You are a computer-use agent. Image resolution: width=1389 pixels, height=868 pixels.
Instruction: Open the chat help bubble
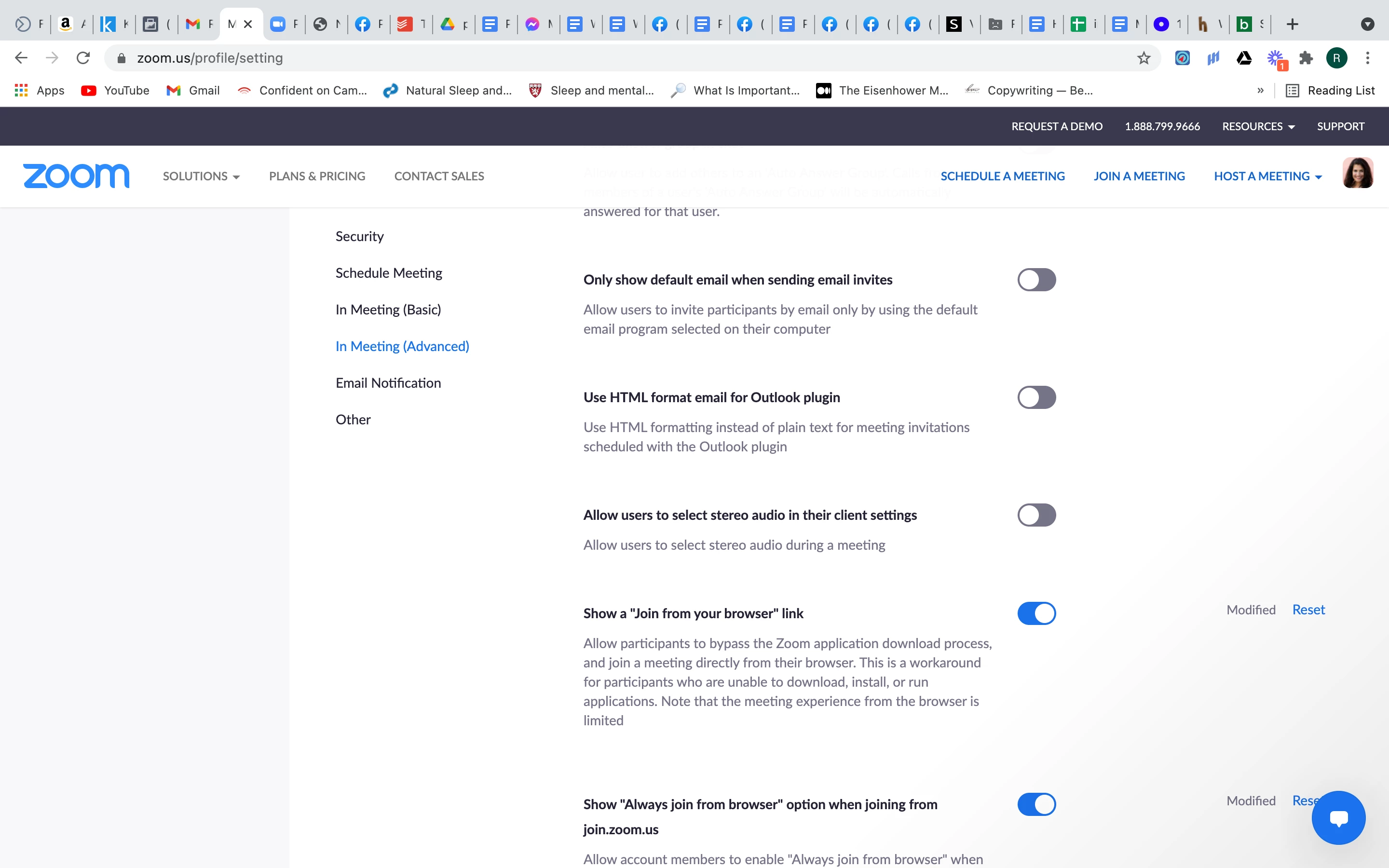click(1338, 817)
